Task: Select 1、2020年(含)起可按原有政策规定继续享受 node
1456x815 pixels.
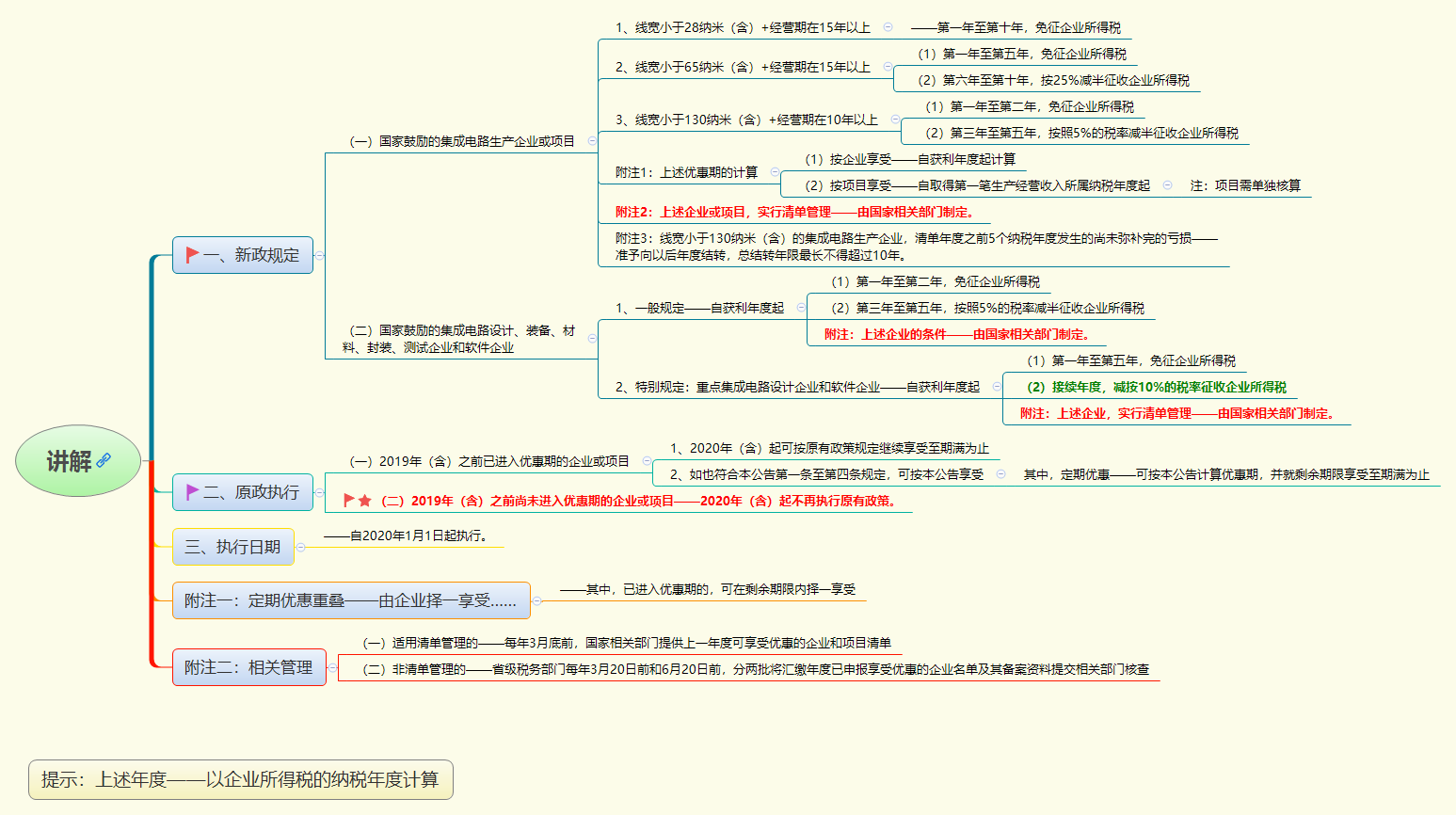Action: click(829, 448)
